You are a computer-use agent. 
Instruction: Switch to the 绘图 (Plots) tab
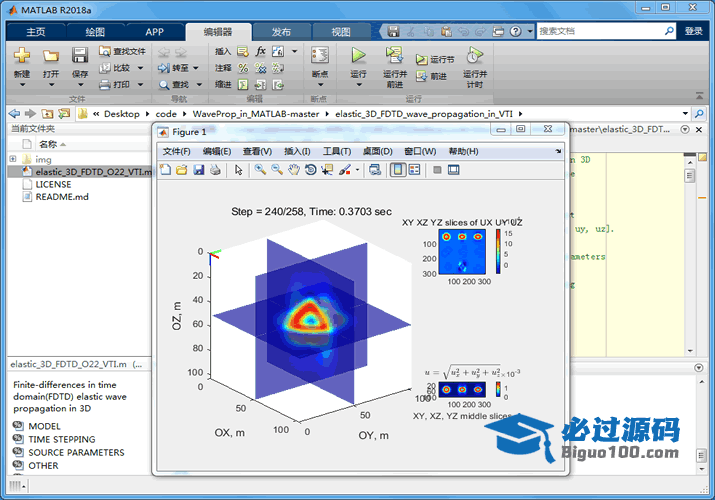click(95, 32)
